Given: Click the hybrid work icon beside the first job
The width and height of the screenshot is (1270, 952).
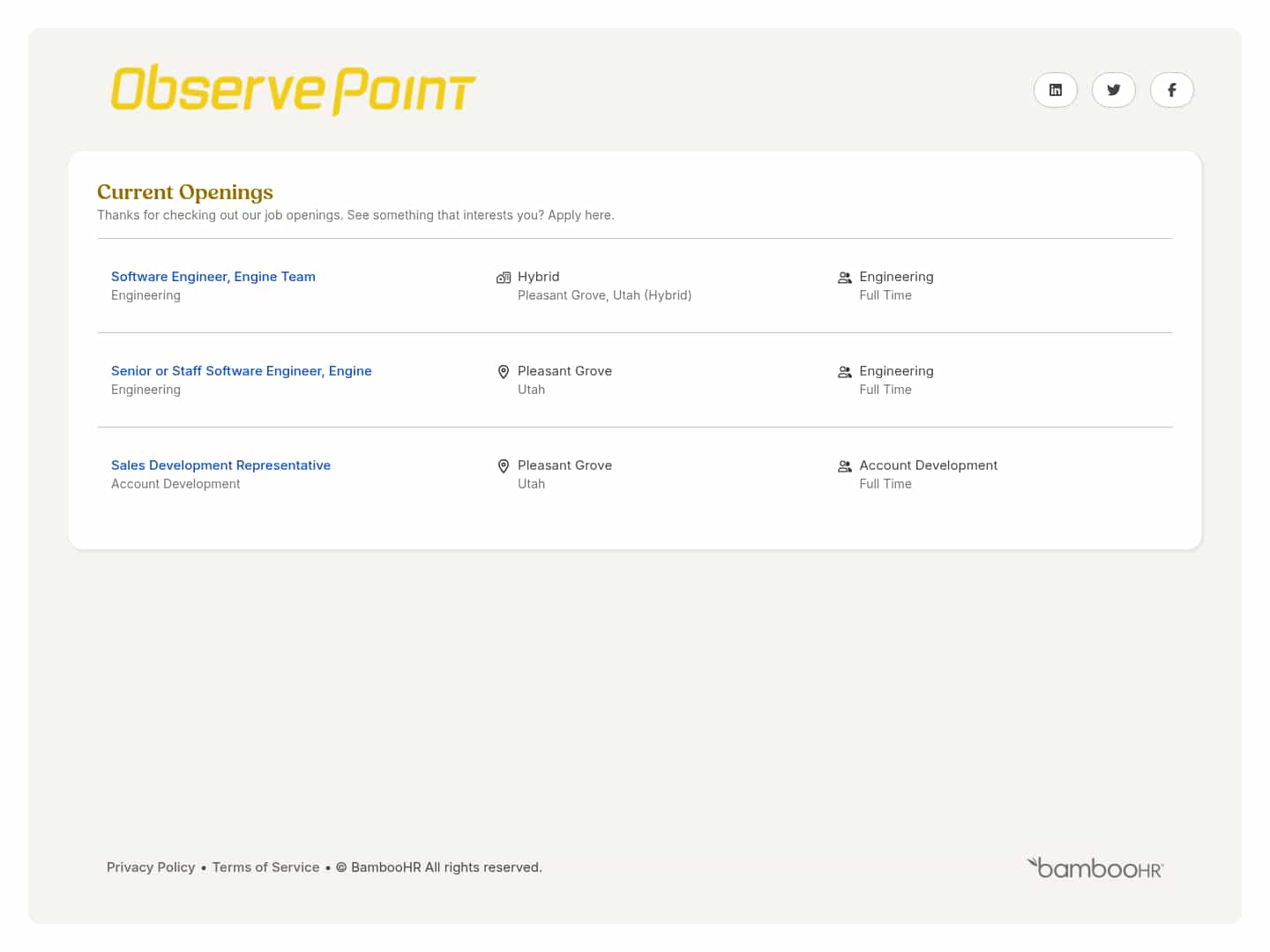Looking at the screenshot, I should pyautogui.click(x=503, y=277).
